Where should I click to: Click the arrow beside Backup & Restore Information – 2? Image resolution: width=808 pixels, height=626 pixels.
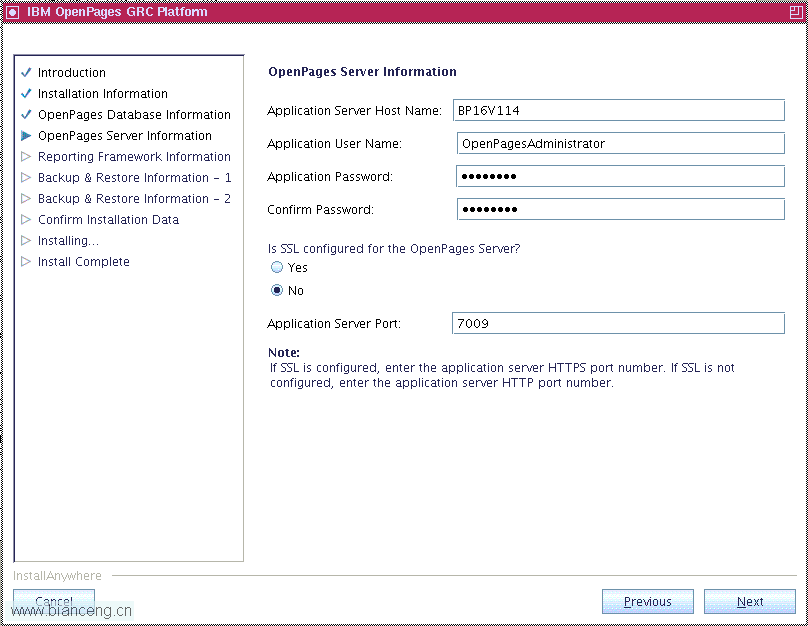coord(26,198)
